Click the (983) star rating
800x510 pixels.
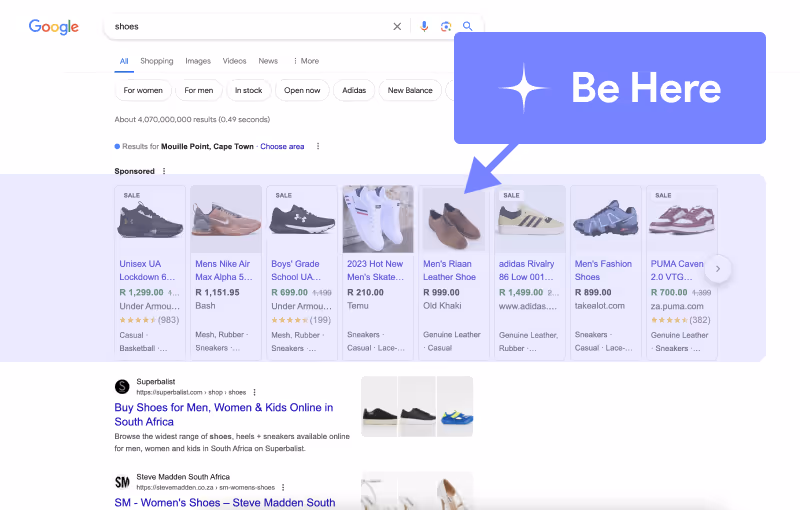149,320
